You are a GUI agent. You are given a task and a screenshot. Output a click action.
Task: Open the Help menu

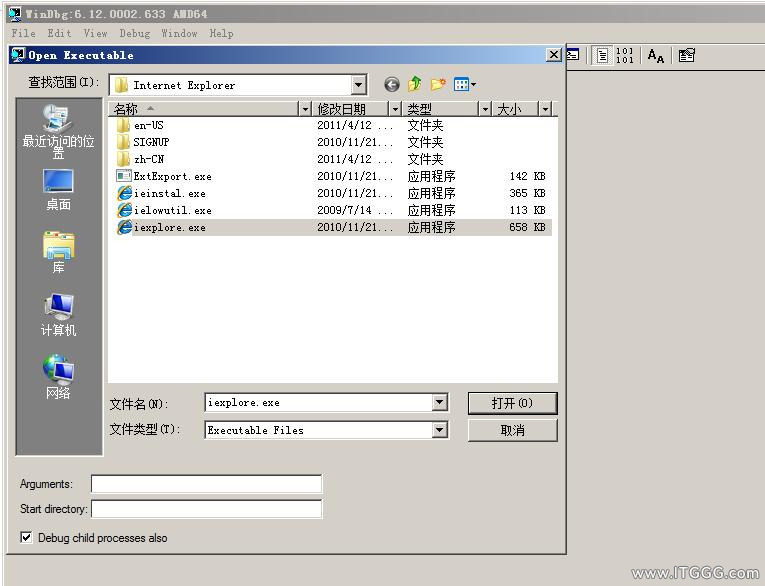[221, 33]
